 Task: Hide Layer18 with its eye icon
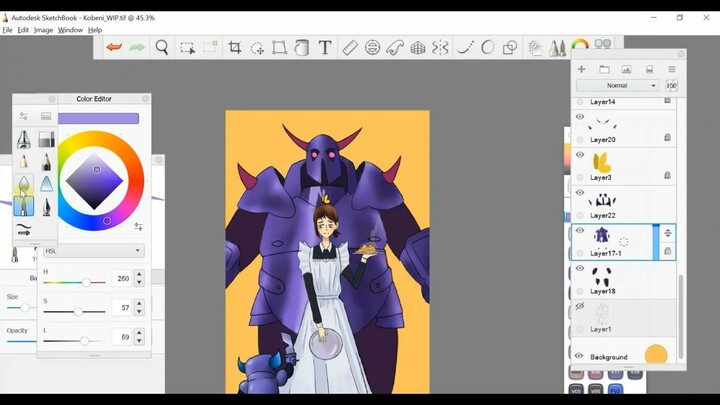[x=579, y=268]
